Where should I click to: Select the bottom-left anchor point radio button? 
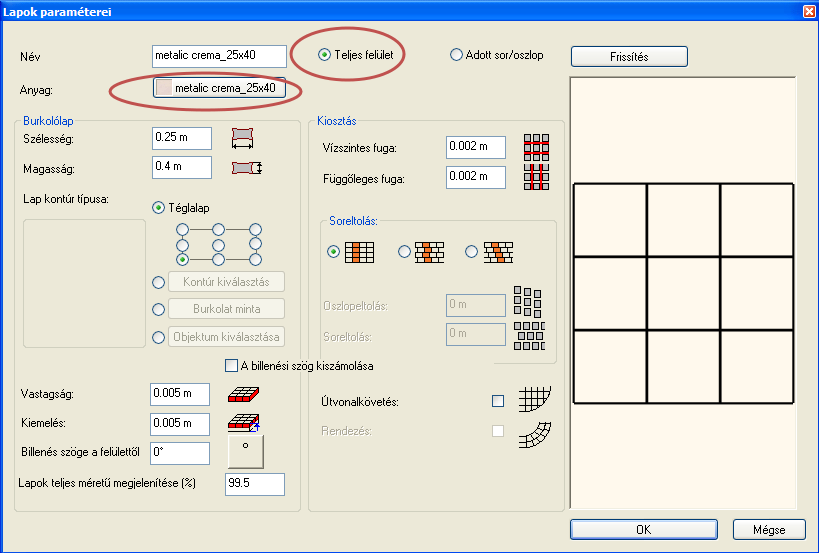coord(182,259)
